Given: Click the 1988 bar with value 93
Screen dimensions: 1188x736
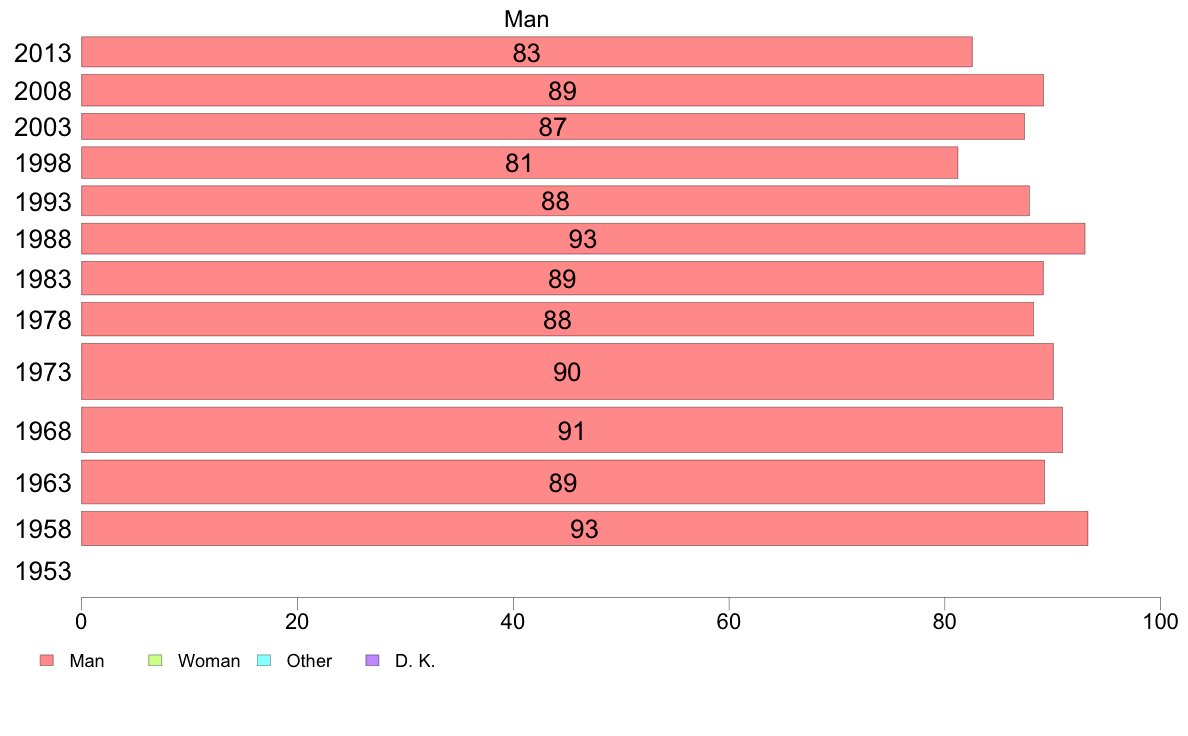Looking at the screenshot, I should point(583,239).
